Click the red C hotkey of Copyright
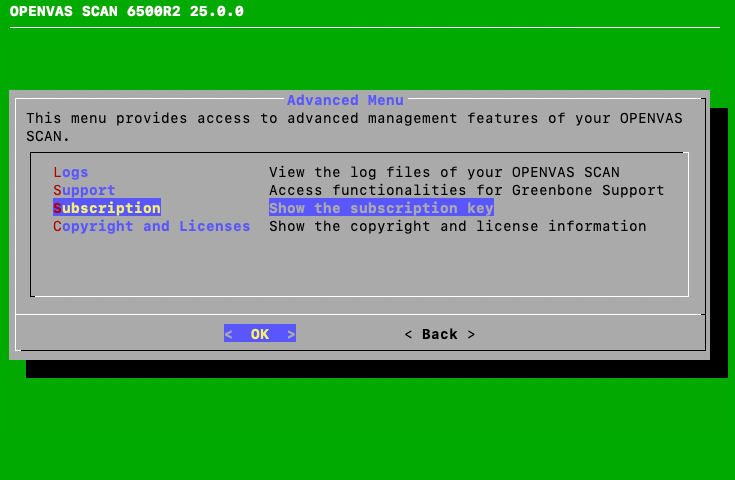The height and width of the screenshot is (480, 735). pyautogui.click(x=57, y=226)
